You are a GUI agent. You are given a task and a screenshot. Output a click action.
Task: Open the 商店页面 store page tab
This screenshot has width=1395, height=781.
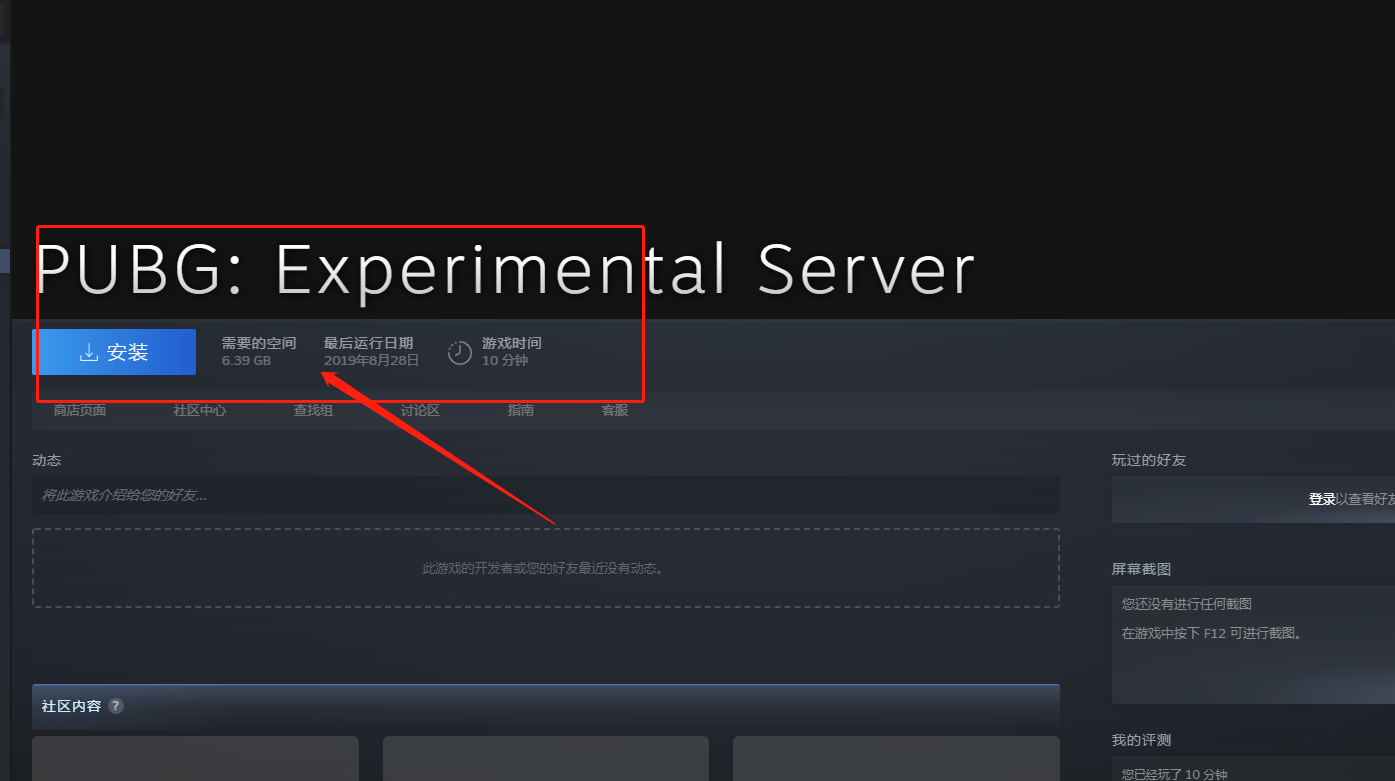tap(80, 410)
